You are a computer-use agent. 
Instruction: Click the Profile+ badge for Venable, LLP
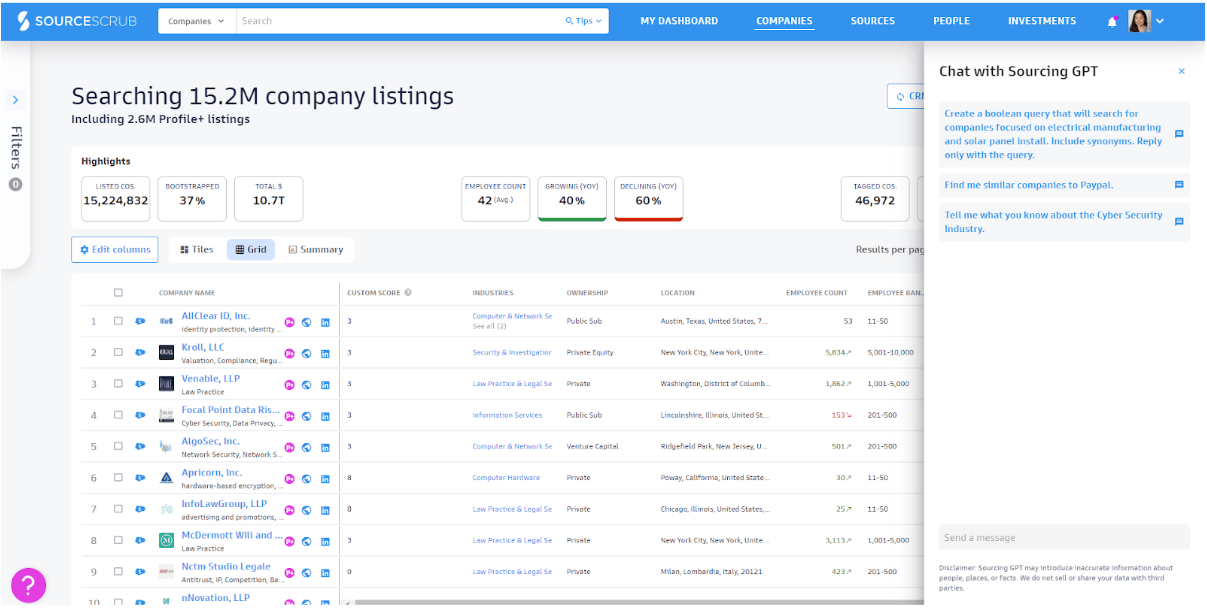(289, 384)
